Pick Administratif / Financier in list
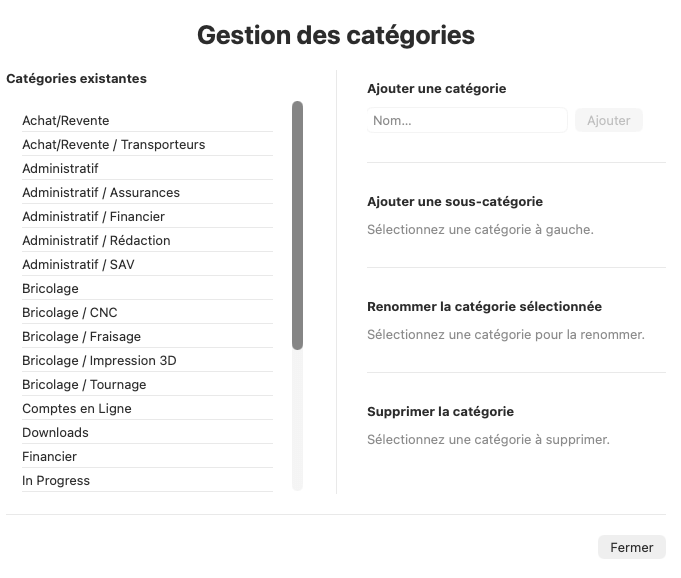 tap(93, 217)
